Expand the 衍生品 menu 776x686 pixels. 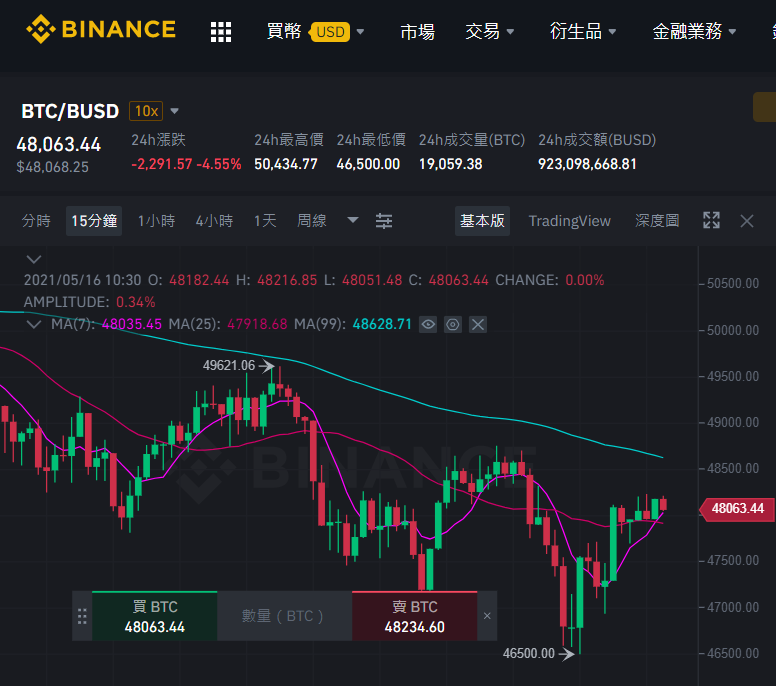tap(583, 32)
